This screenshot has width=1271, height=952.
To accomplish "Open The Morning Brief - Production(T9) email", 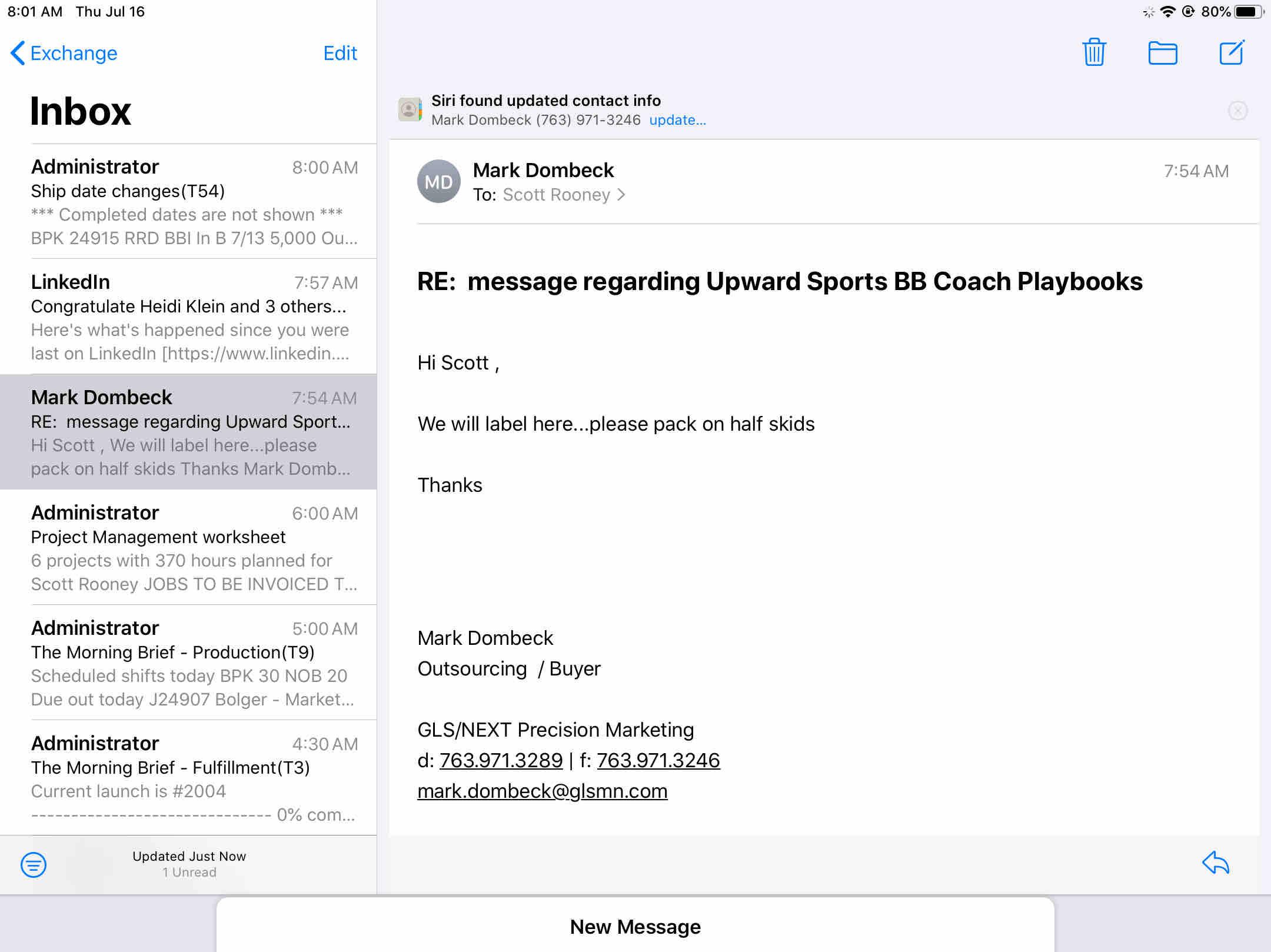I will [194, 663].
